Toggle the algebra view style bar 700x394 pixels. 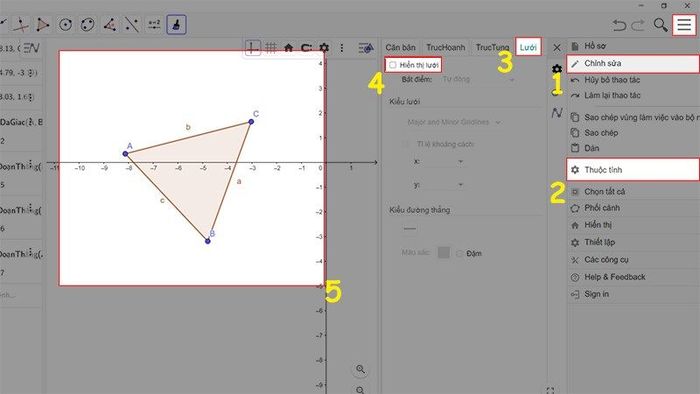click(x=31, y=48)
